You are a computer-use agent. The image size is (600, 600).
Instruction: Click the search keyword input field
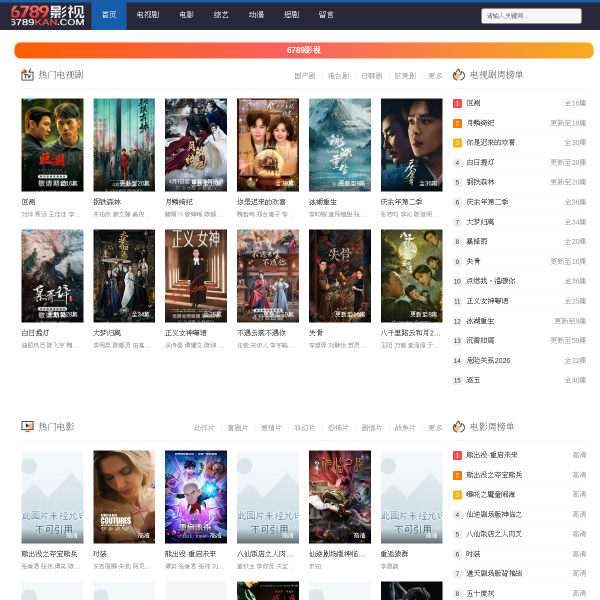pos(531,15)
